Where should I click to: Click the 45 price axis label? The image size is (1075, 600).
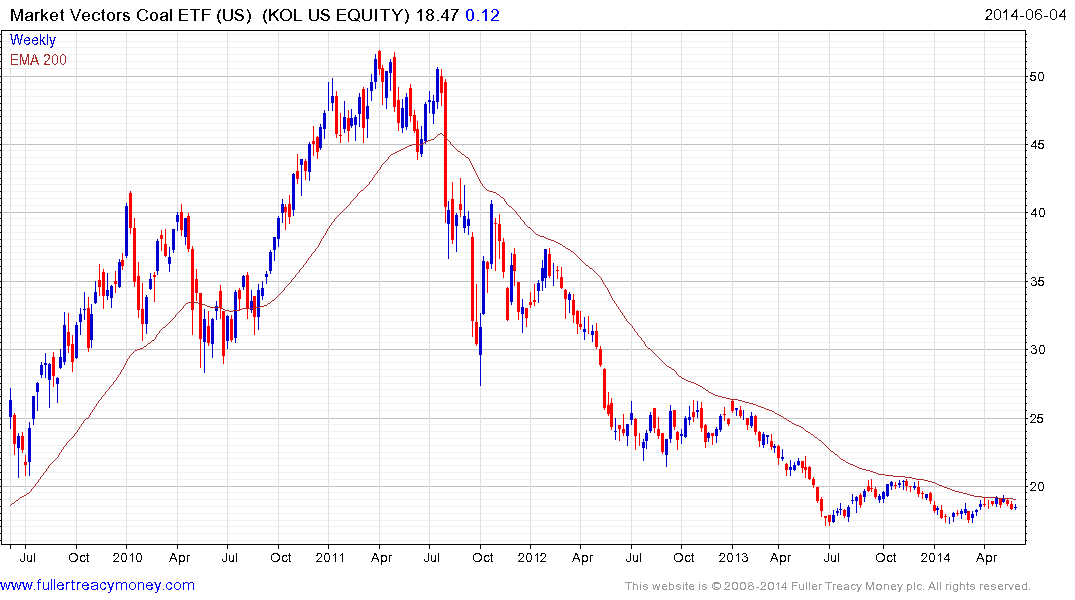coord(1037,145)
